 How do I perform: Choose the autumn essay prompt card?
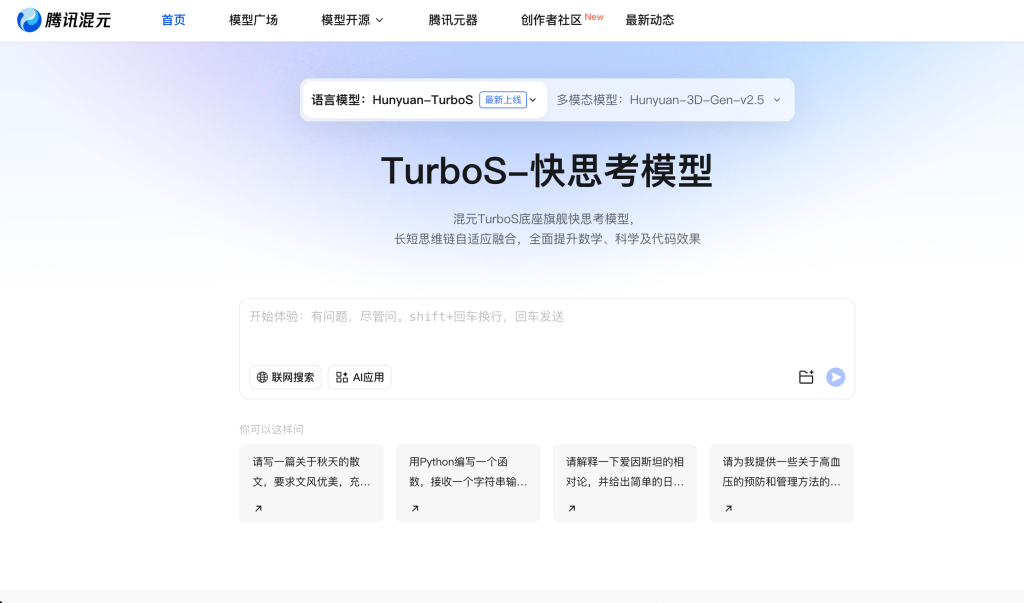[x=312, y=483]
